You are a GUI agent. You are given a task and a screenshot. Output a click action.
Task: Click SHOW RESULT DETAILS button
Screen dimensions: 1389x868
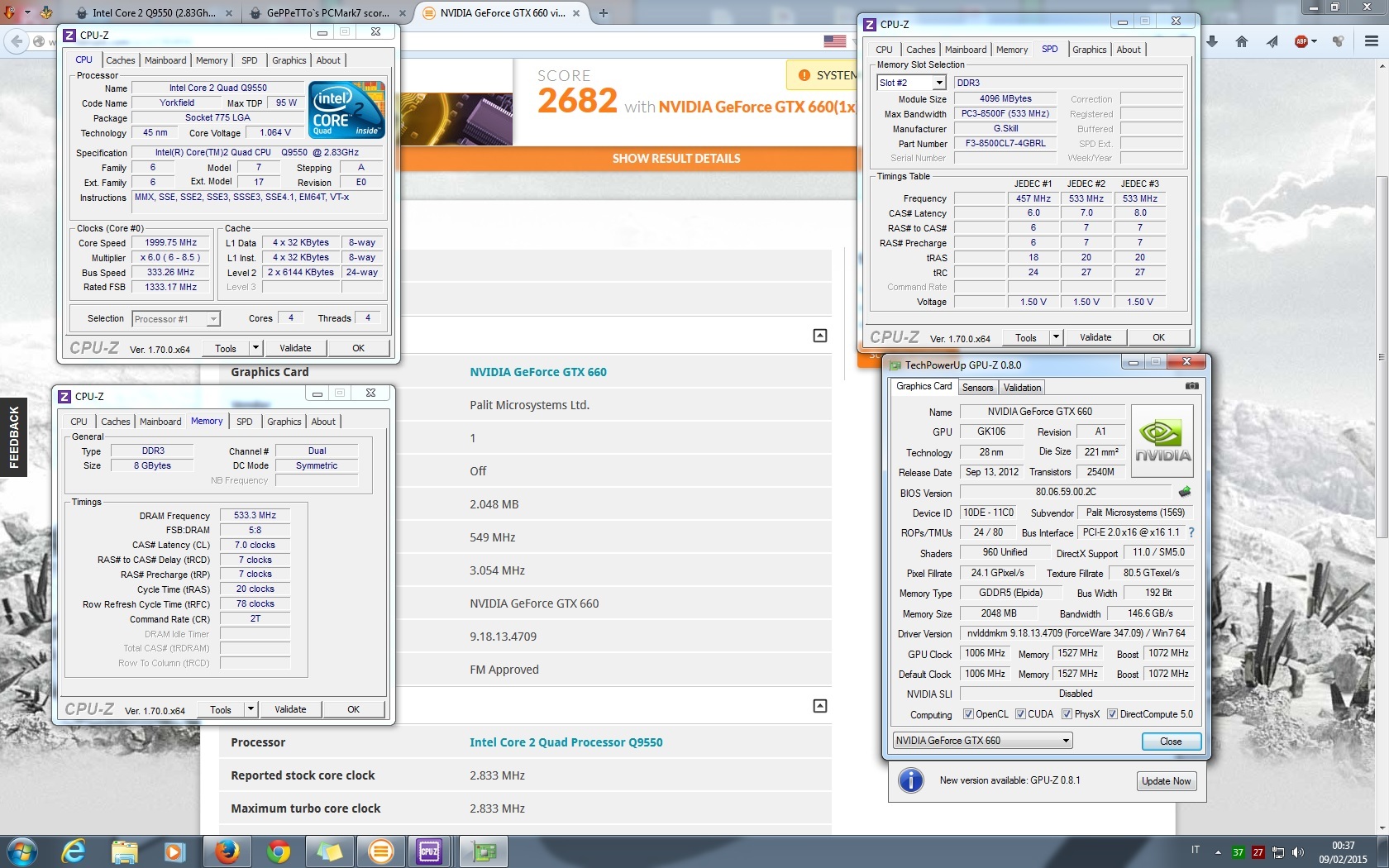coord(676,158)
